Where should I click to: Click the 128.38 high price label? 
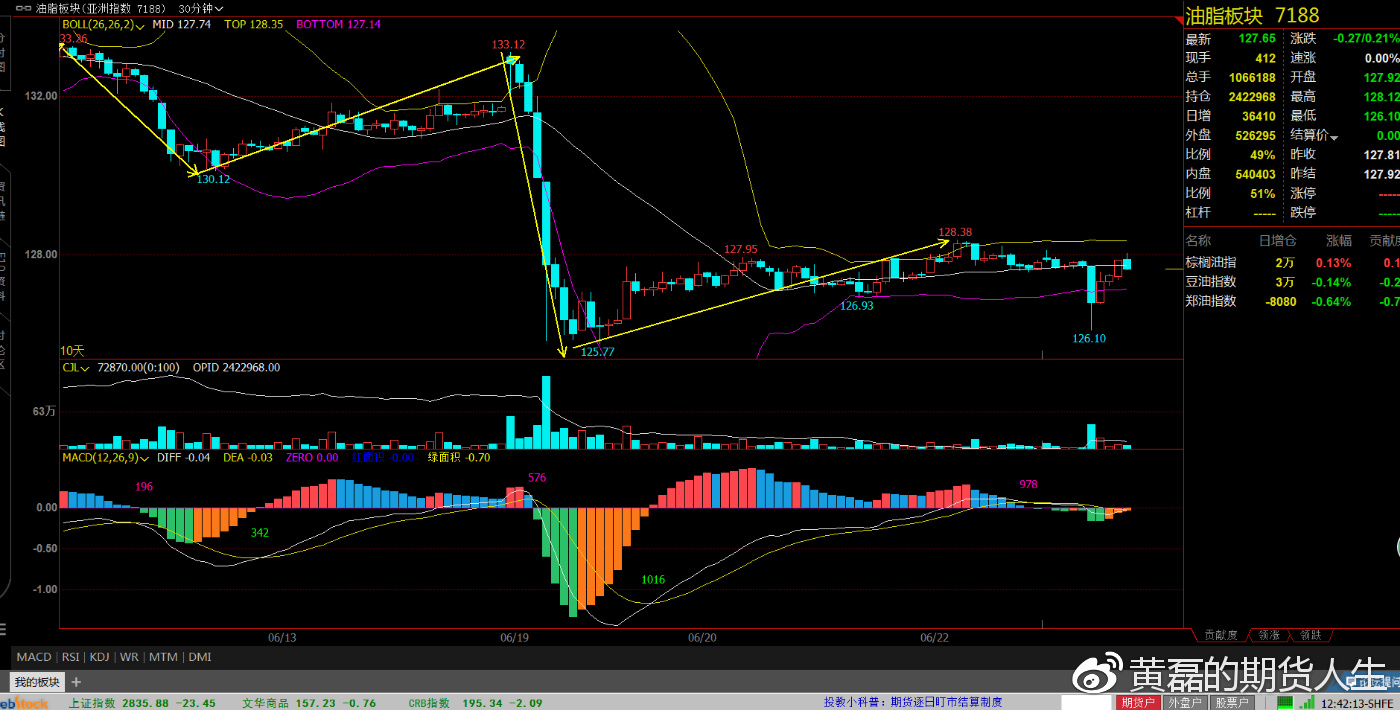pyautogui.click(x=955, y=232)
